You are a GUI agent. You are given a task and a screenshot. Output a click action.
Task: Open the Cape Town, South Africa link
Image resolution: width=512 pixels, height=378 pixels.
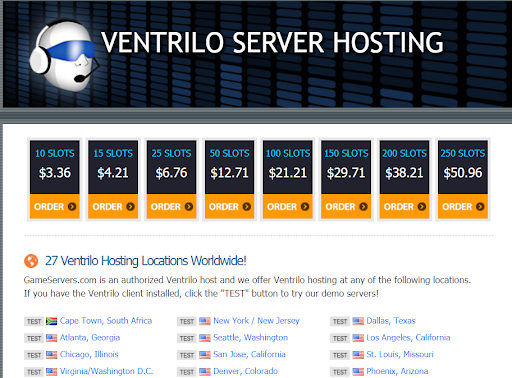[x=106, y=321]
